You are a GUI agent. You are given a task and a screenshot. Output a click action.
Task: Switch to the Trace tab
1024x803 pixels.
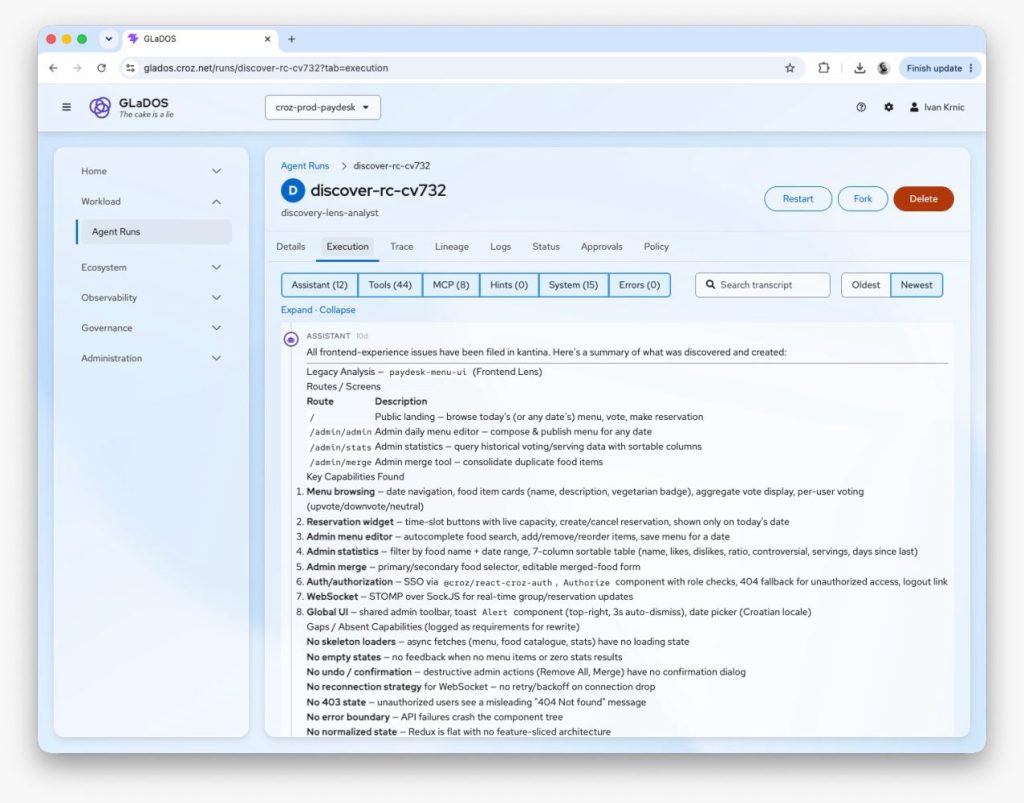point(402,246)
